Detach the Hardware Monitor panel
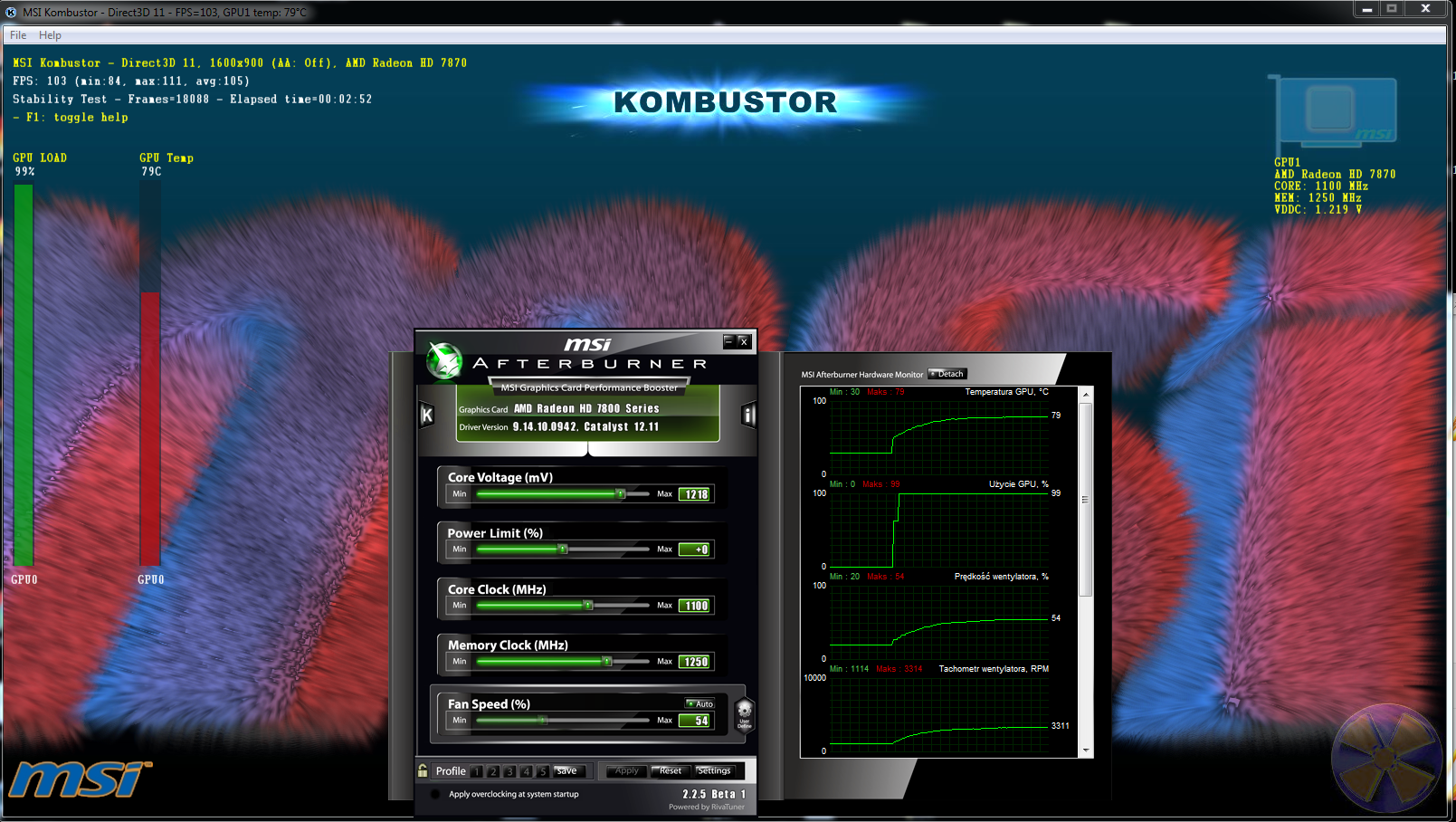This screenshot has width=1456, height=822. (x=947, y=374)
